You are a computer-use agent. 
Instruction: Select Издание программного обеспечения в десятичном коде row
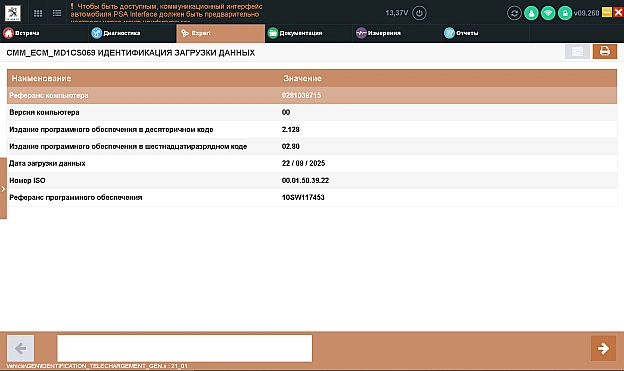312,129
